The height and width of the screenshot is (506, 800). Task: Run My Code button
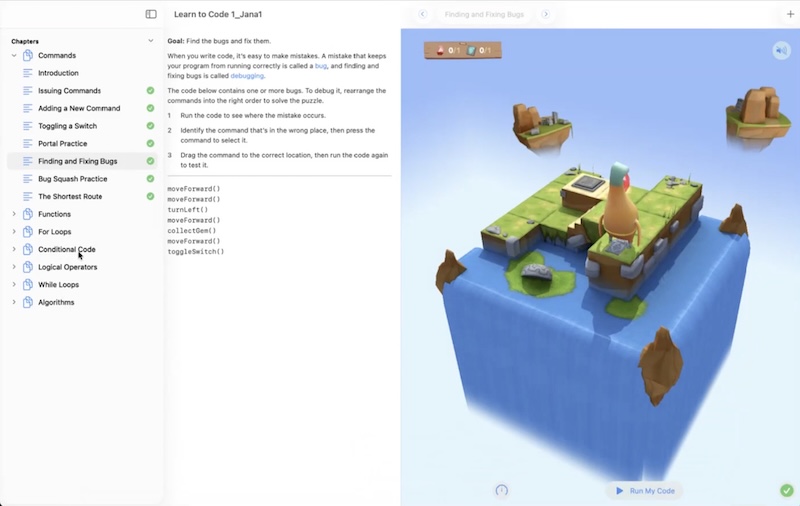tap(645, 491)
